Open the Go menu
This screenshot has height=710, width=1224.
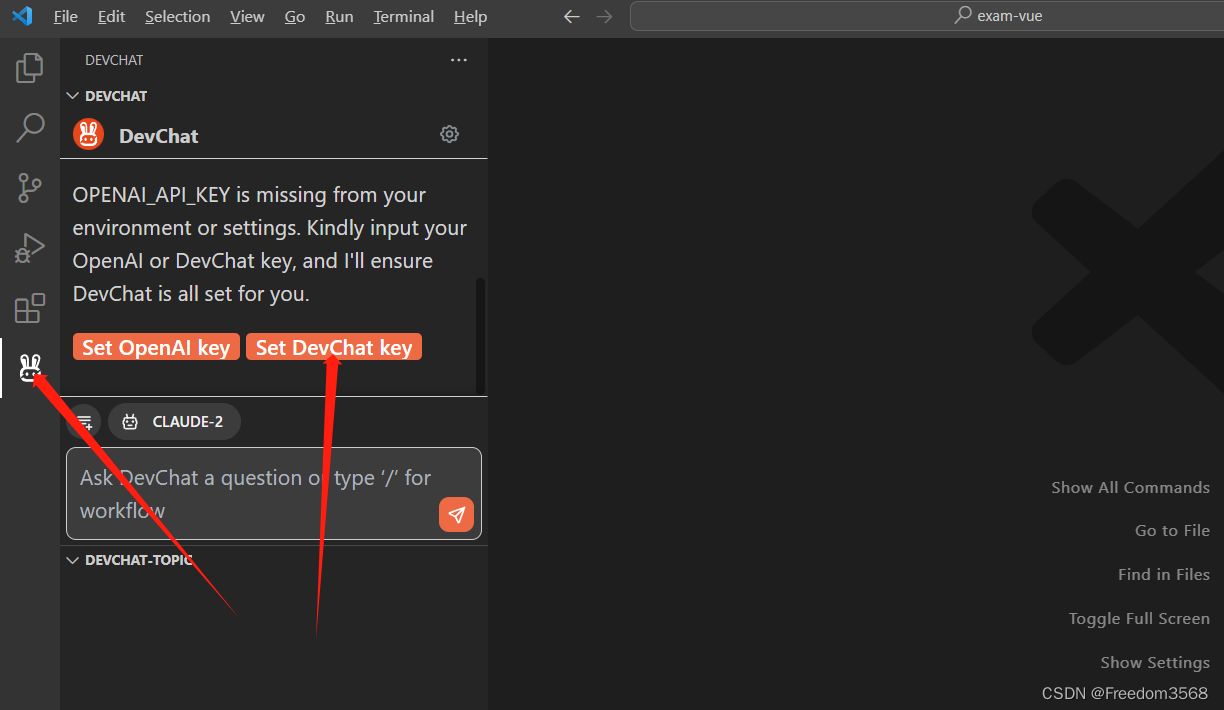pyautogui.click(x=295, y=16)
